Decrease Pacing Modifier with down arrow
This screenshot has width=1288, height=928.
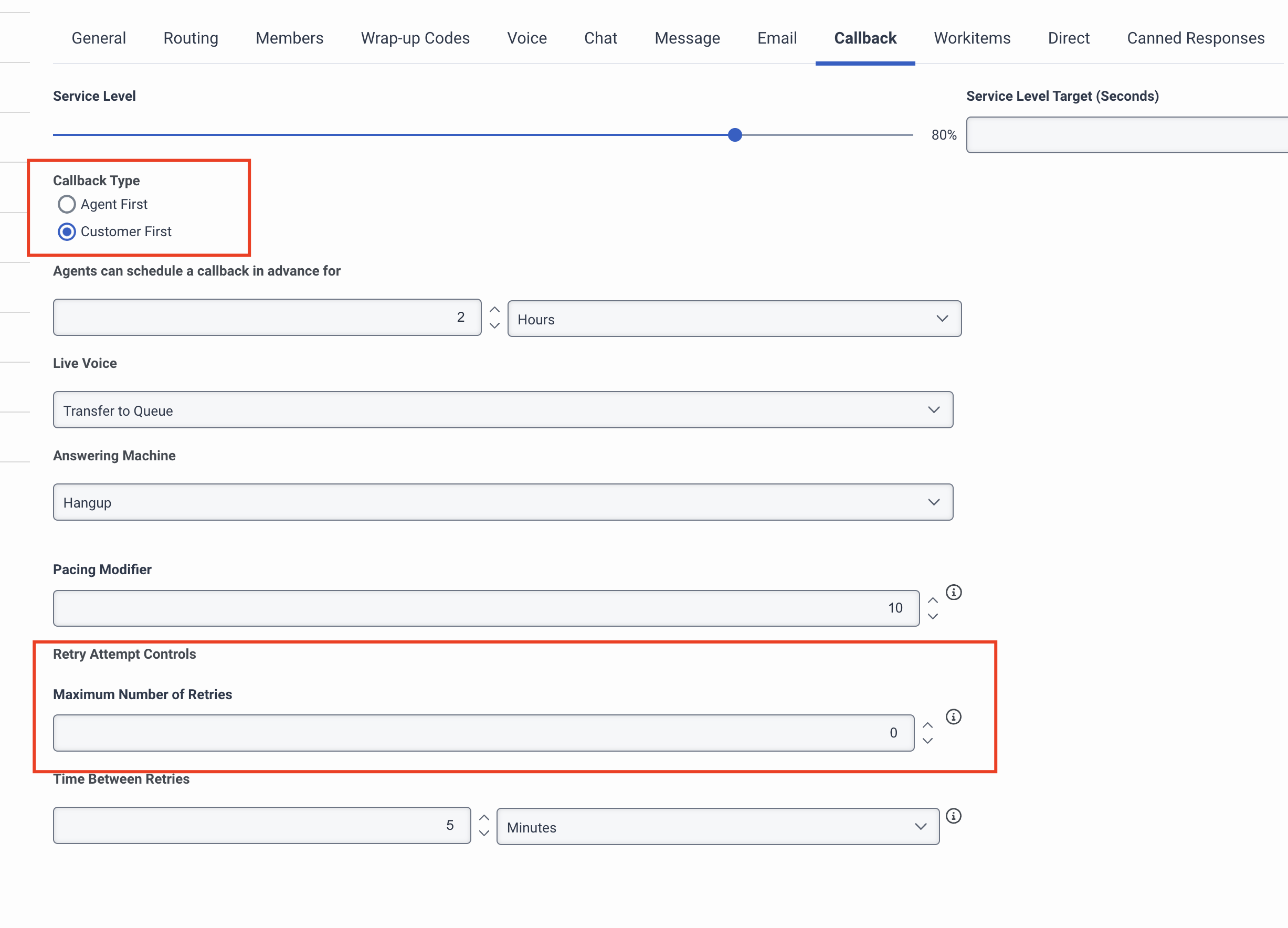pos(933,616)
